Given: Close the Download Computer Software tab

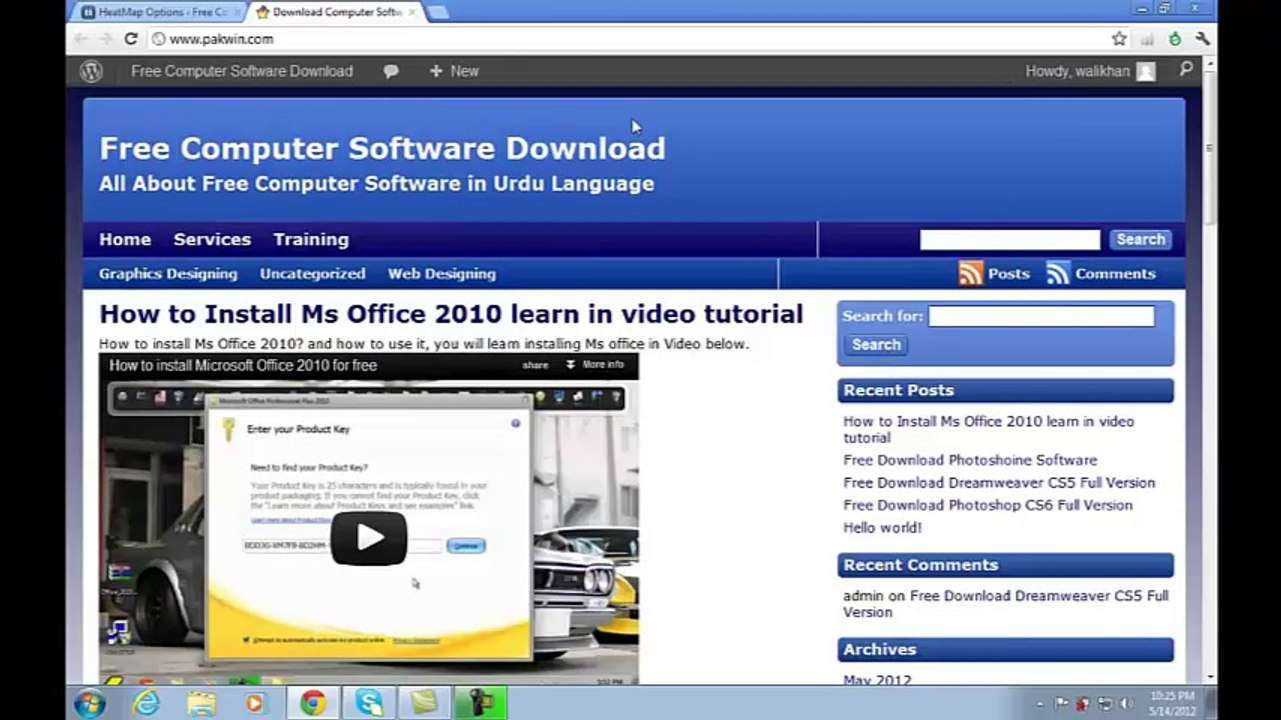Looking at the screenshot, I should pos(412,12).
